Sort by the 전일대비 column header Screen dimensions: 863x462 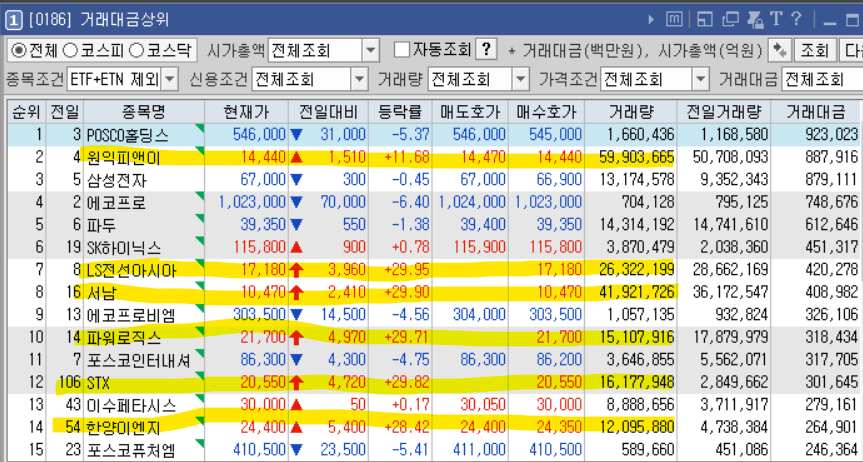[328, 112]
